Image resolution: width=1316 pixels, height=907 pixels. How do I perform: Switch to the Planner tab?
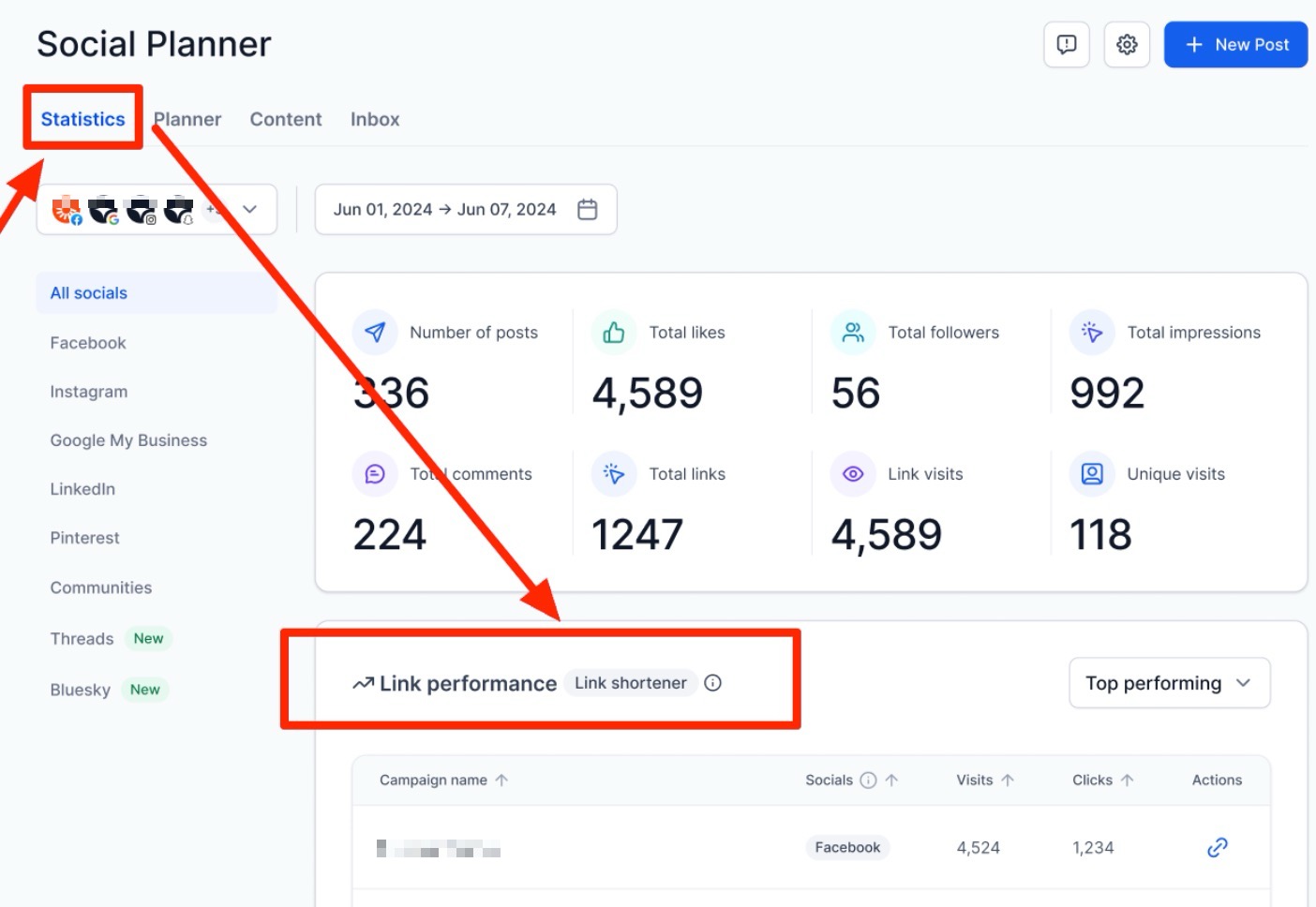[187, 119]
